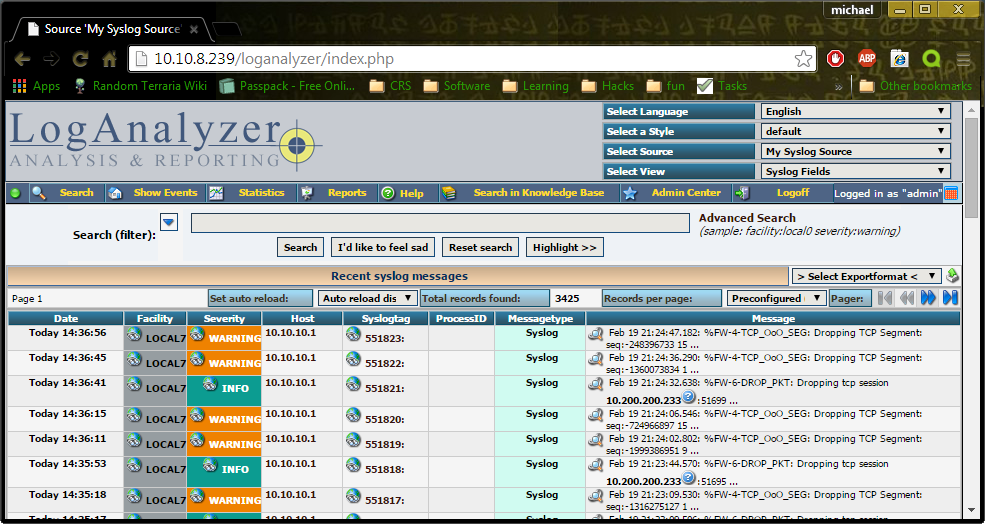Open the AdBlock Plus ABP extension icon
Screen dimensions: 985x524
[x=867, y=58]
